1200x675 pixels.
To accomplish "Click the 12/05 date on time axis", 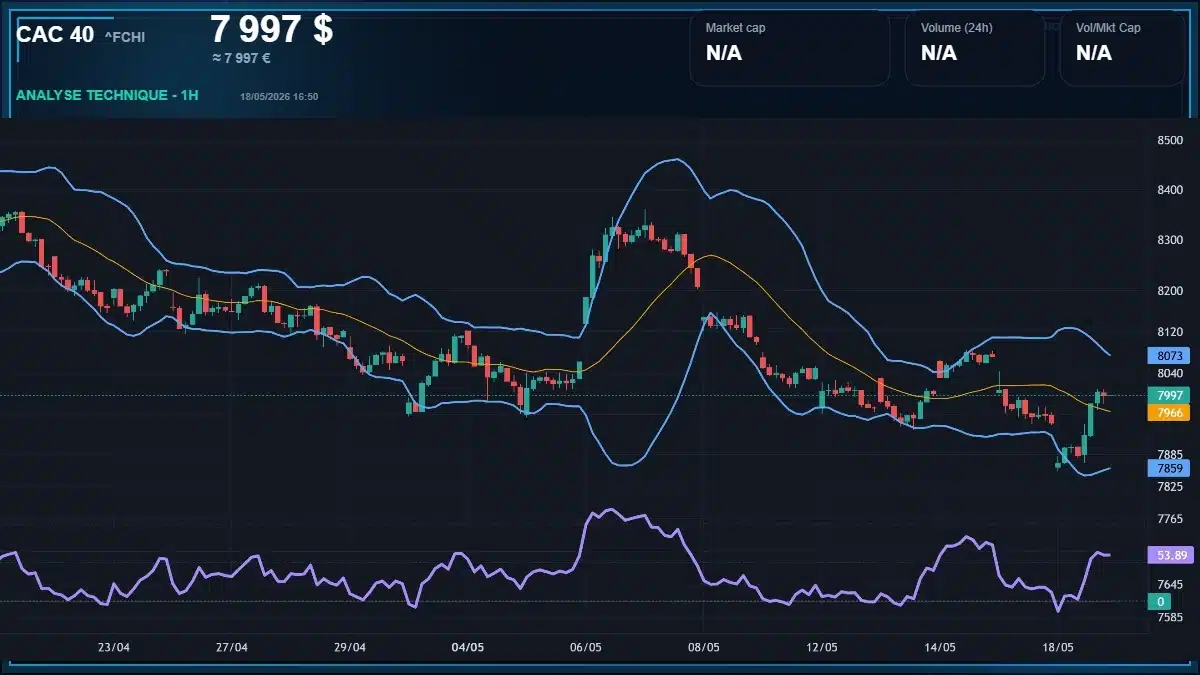I will (821, 647).
